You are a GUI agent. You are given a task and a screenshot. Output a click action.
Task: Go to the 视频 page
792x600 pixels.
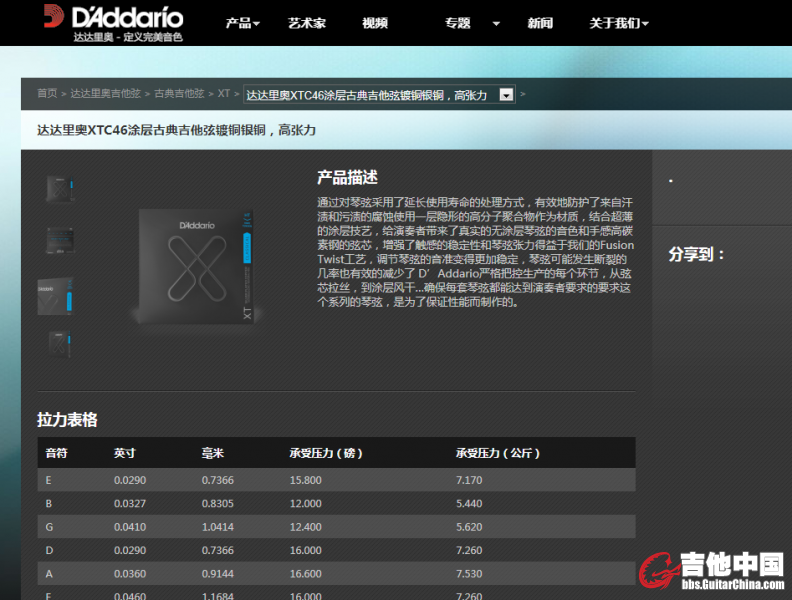(375, 23)
